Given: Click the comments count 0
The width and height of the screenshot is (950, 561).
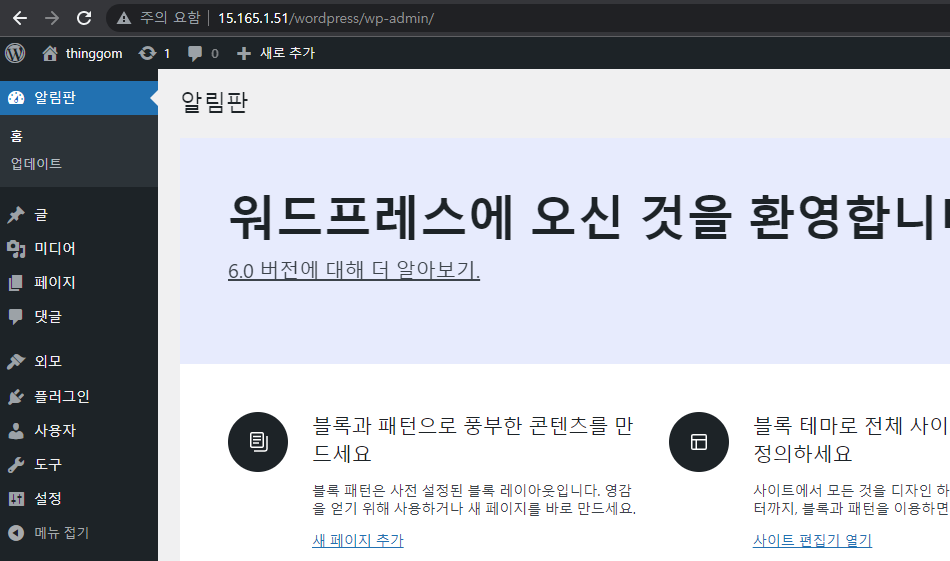Looking at the screenshot, I should [214, 53].
